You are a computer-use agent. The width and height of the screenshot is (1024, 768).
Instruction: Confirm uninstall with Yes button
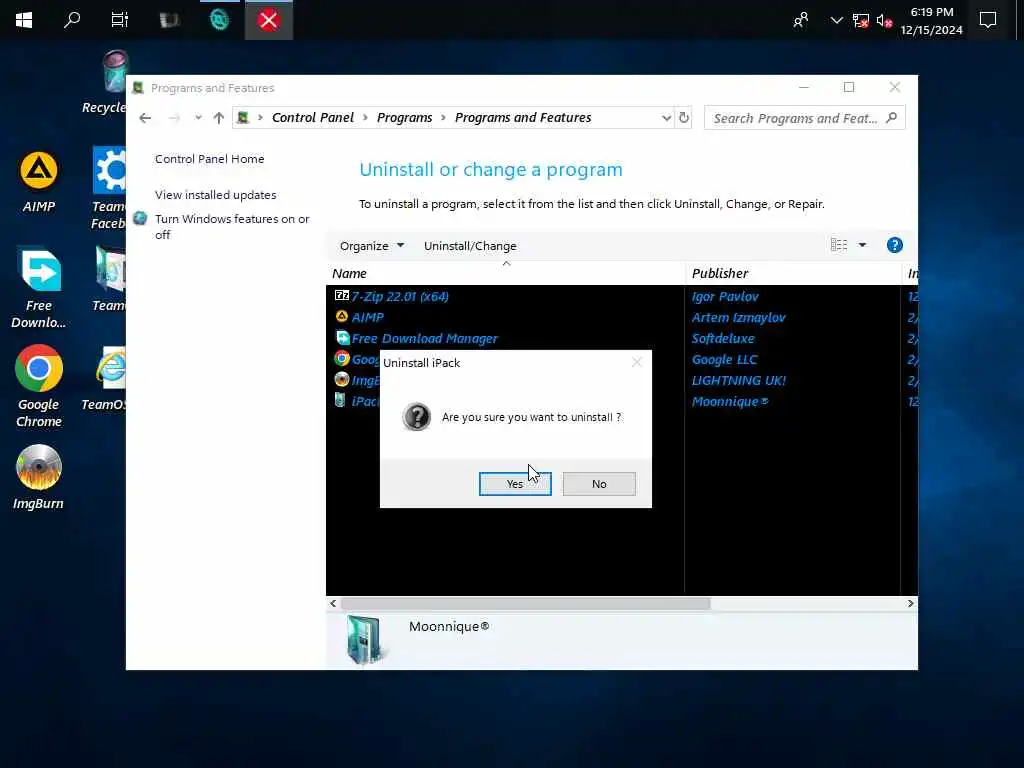(515, 484)
